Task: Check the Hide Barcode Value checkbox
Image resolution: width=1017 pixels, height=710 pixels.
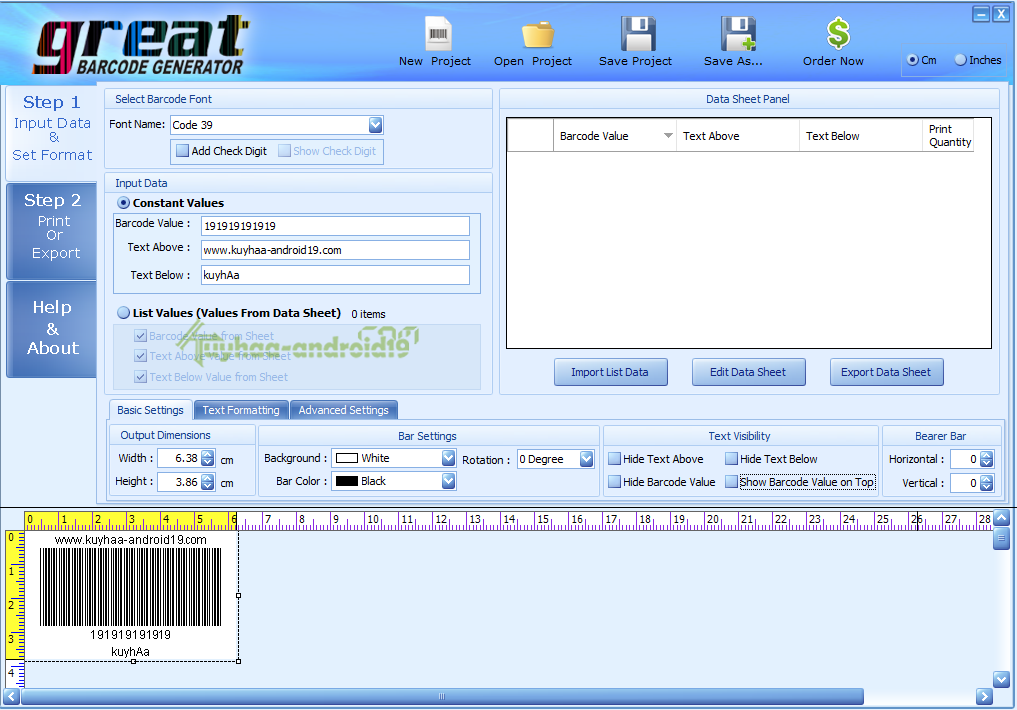Action: [x=615, y=482]
